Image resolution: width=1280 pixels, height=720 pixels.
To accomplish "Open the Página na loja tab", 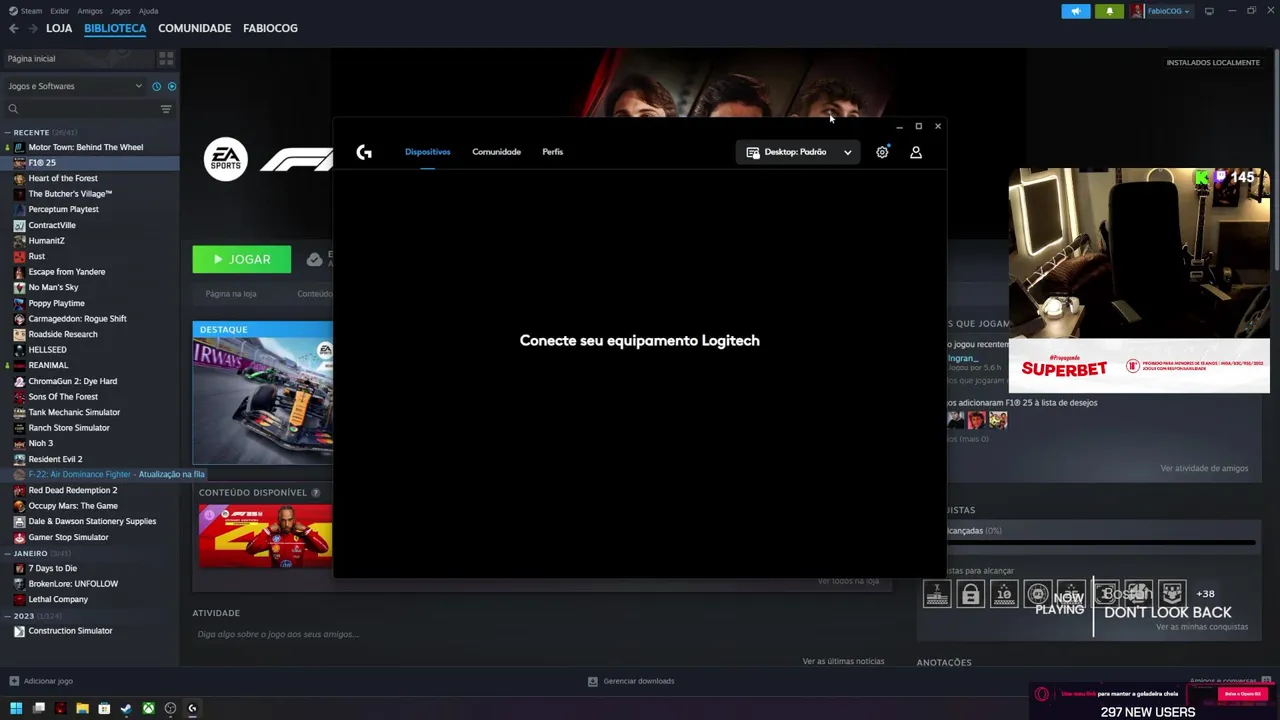I will pos(231,294).
